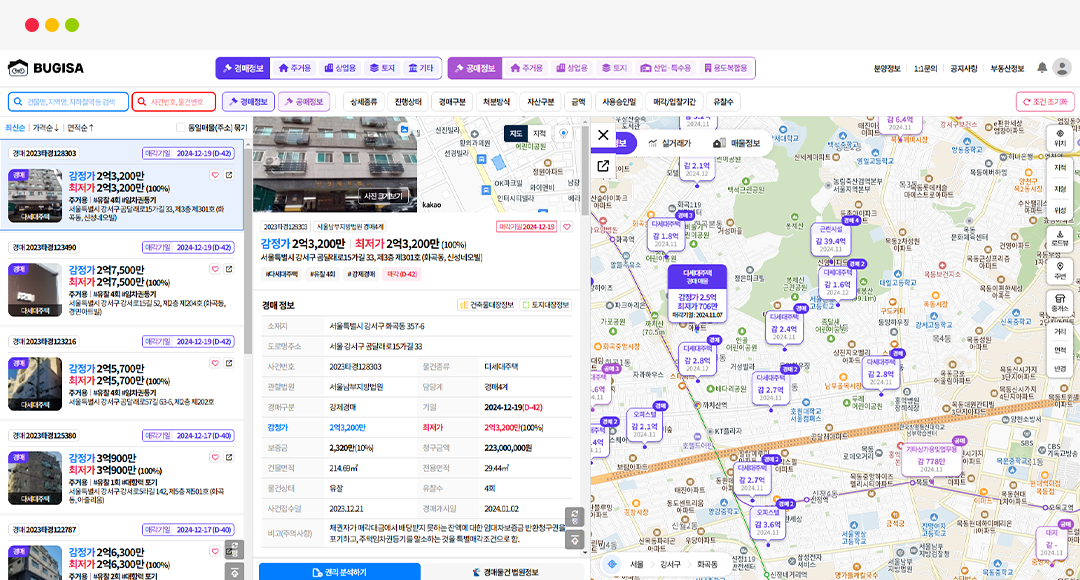Viewport: 1080px width, 580px height.
Task: Click the notification bell icon
Action: point(1042,68)
